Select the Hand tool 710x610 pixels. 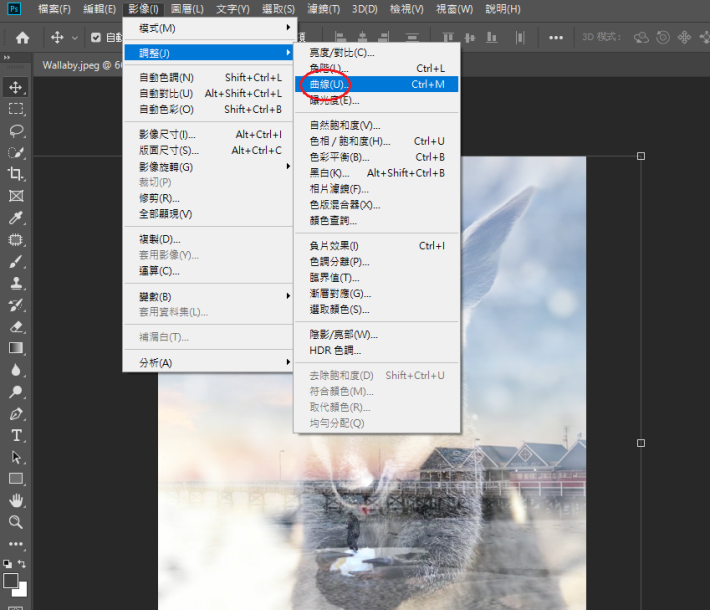pos(16,500)
